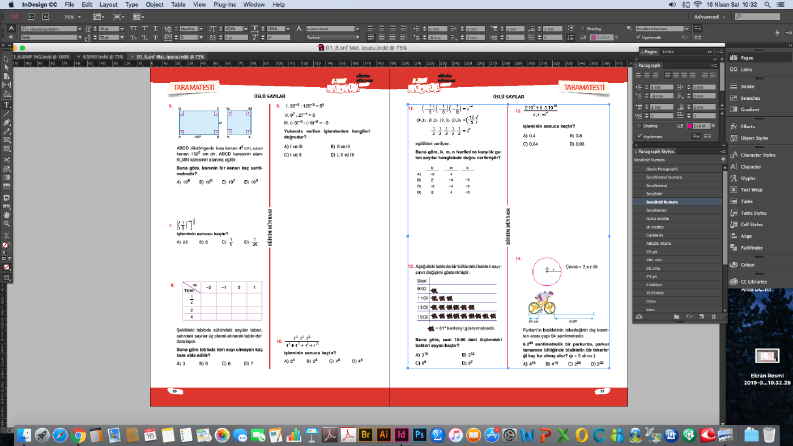Apply the ABCDE siklara paragraph style
The height and width of the screenshot is (446, 793).
pyautogui.click(x=677, y=243)
